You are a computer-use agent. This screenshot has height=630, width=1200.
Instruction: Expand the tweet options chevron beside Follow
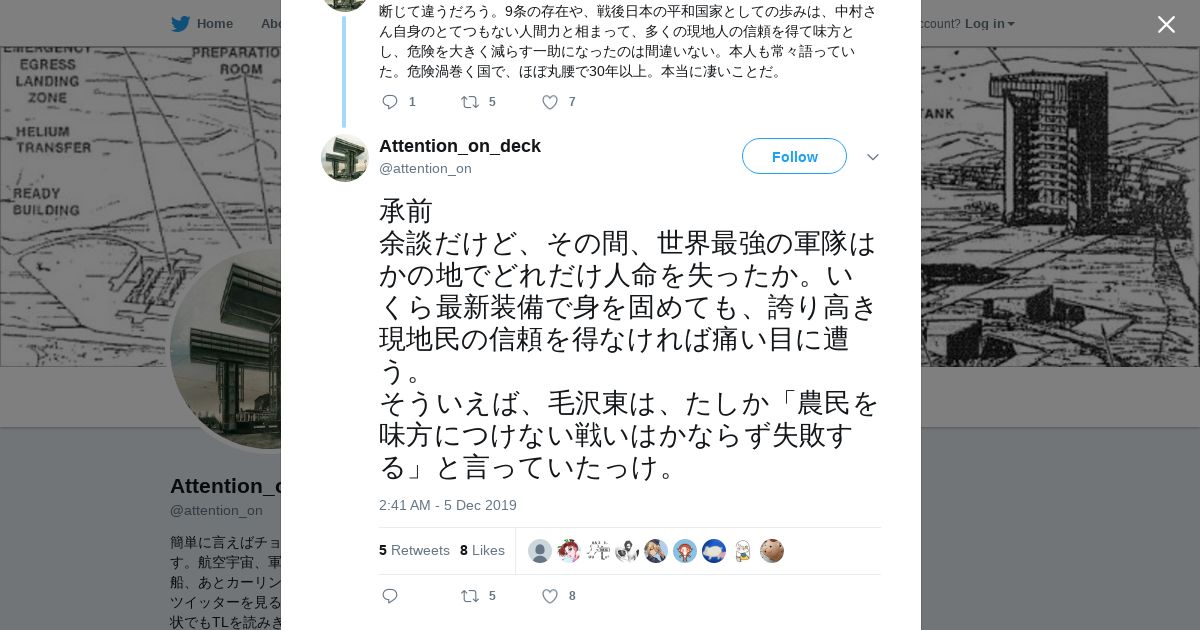tap(872, 157)
